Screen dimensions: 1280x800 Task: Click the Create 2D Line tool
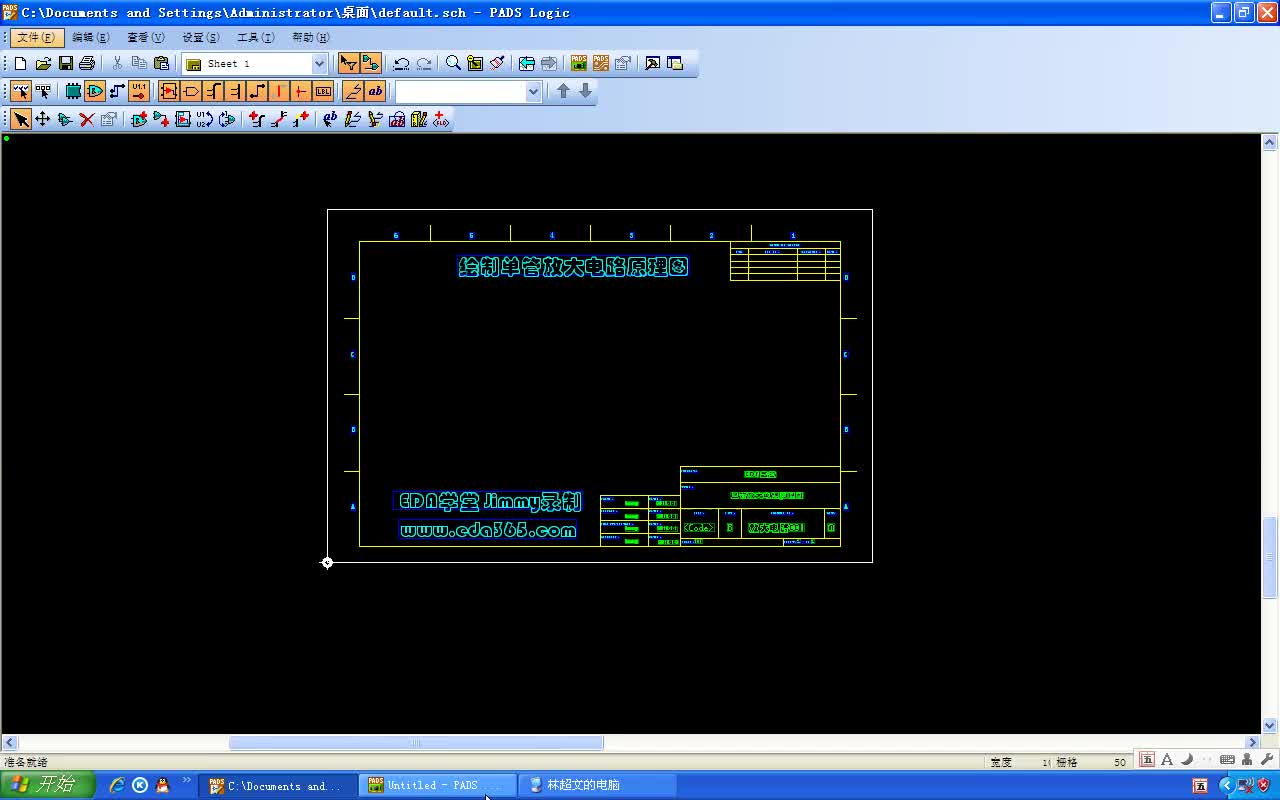353,119
